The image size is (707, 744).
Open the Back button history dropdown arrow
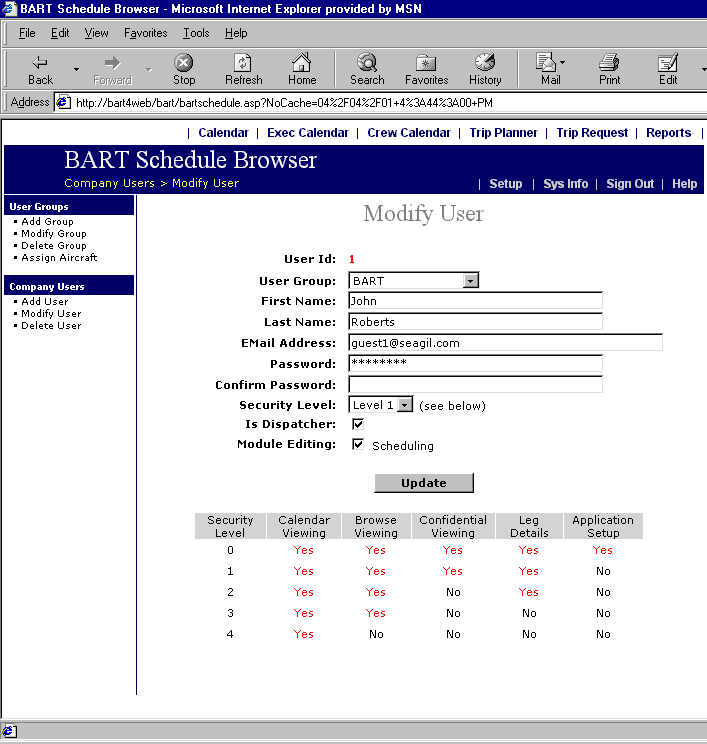tap(76, 69)
